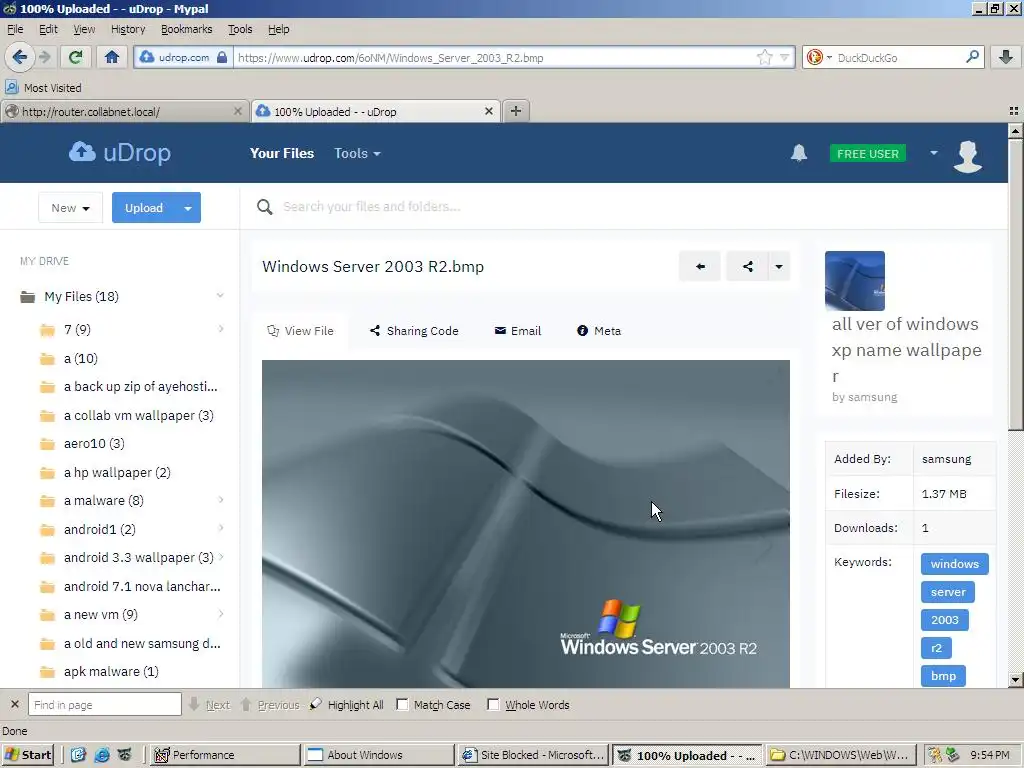Viewport: 1024px width, 768px height.
Task: Open the user avatar profile icon
Action: click(968, 156)
